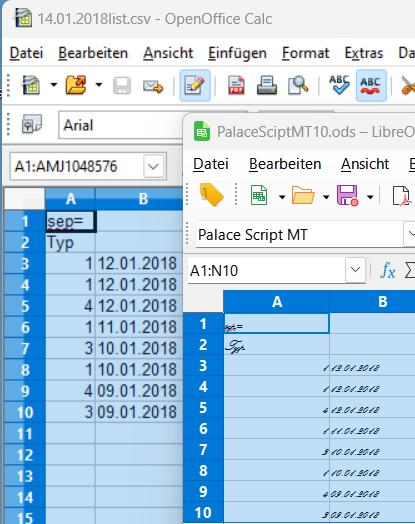Screen dimensions: 415x524
Task: Select column B header in LibreOffice sheet
Action: [x=373, y=302]
